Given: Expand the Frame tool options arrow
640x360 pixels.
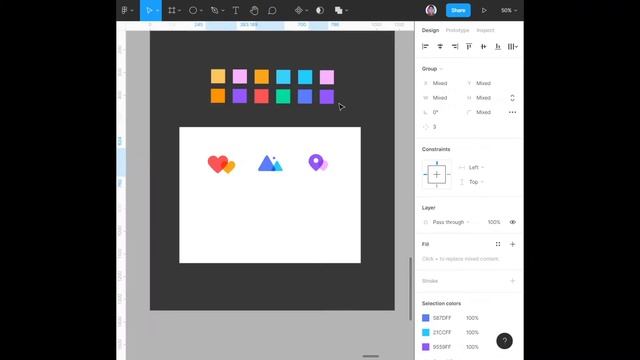Looking at the screenshot, I should tap(180, 11).
